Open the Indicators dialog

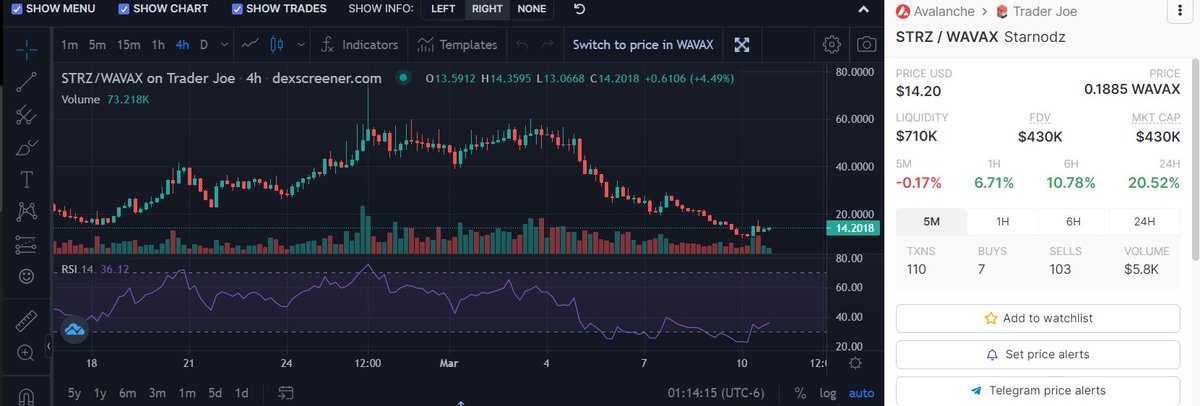click(x=360, y=45)
